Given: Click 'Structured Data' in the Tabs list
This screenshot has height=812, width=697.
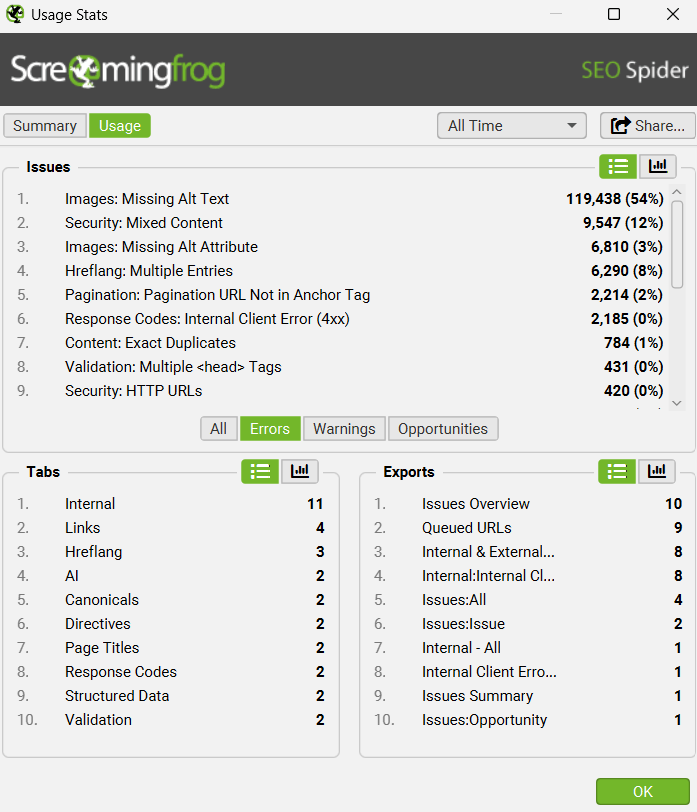Looking at the screenshot, I should 117,696.
